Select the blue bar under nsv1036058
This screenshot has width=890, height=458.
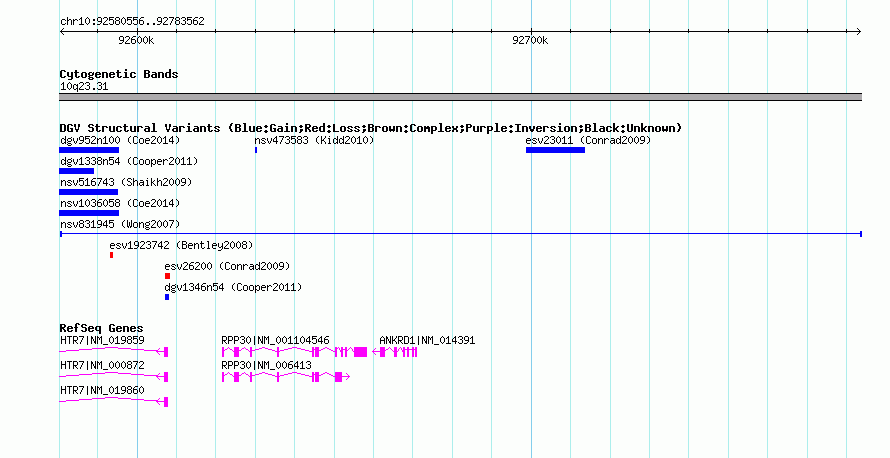[x=89, y=213]
